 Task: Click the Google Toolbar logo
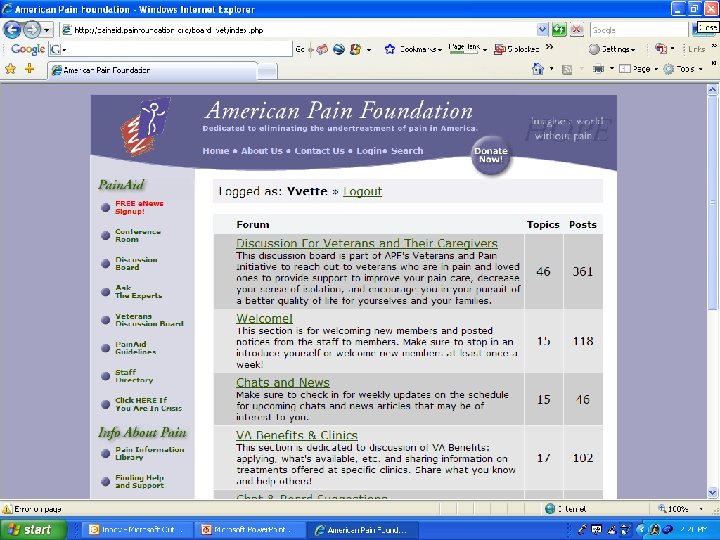(x=28, y=49)
